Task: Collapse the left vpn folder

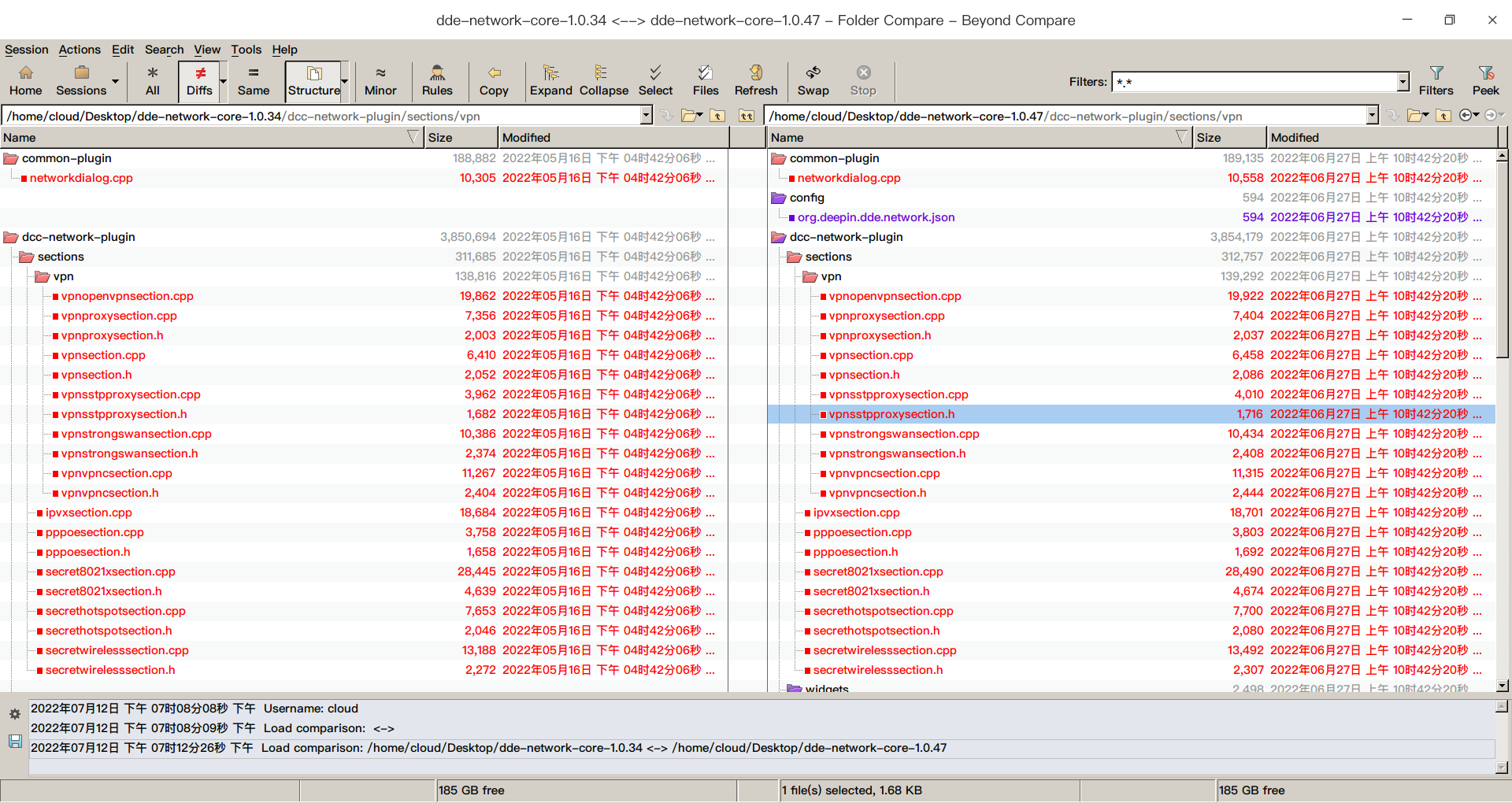Action: pyautogui.click(x=43, y=276)
